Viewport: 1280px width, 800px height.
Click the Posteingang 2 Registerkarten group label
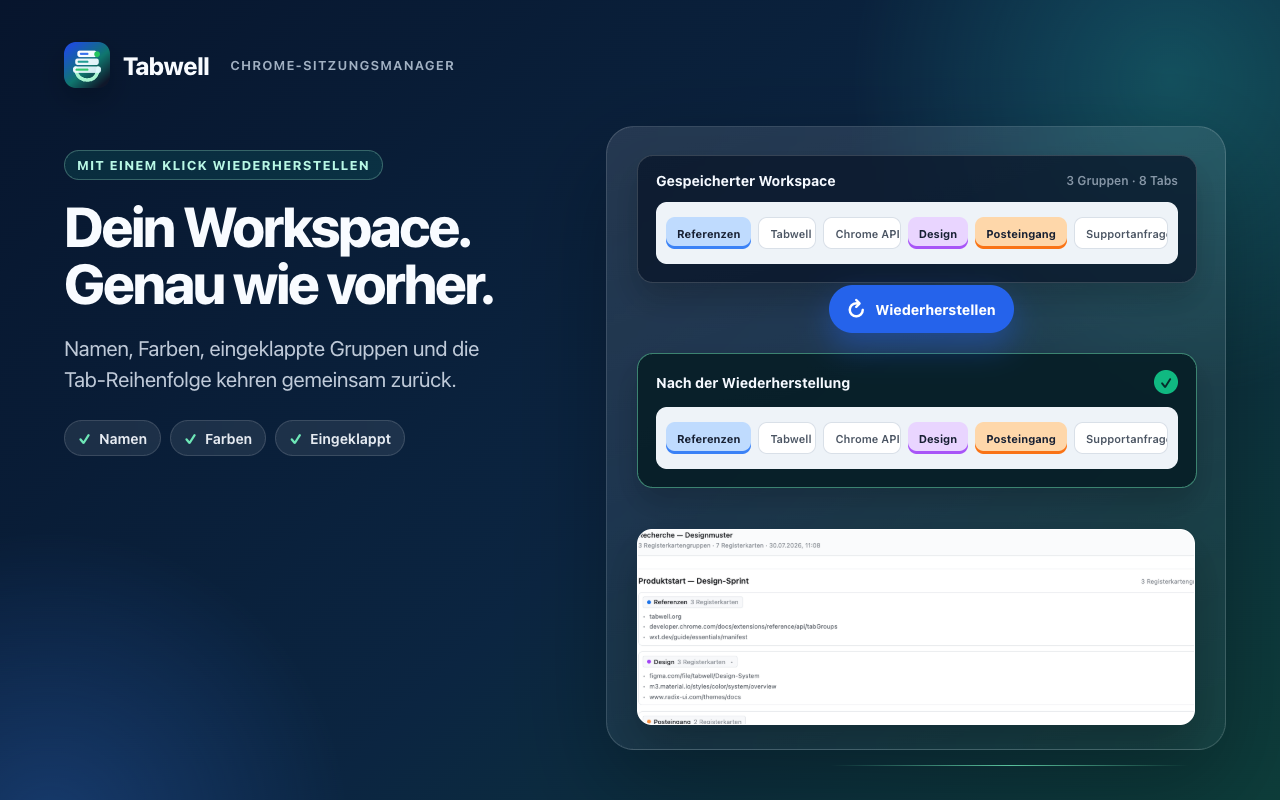695,721
